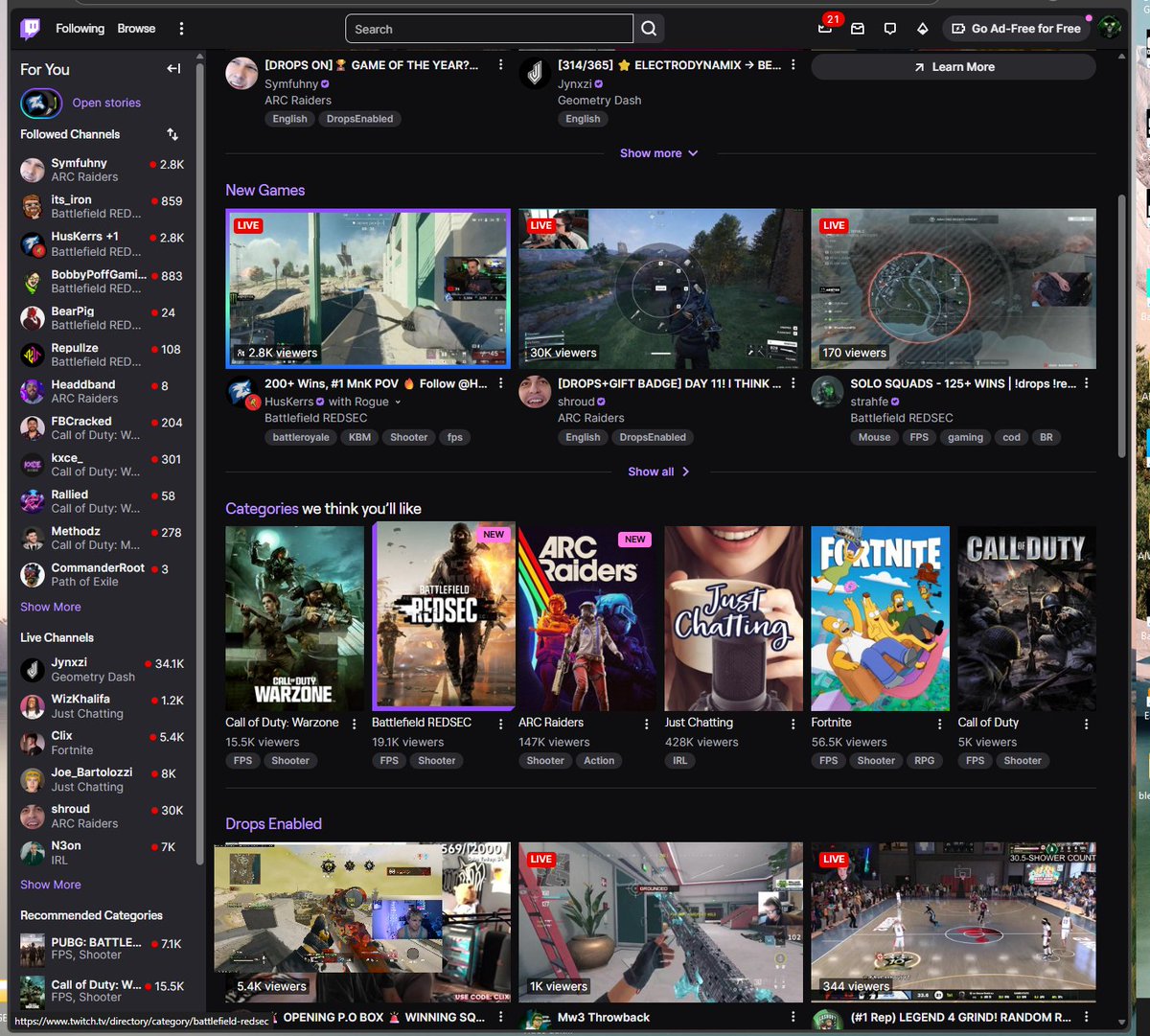The image size is (1150, 1036).
Task: Open the Twitch home logo
Action: (x=31, y=29)
